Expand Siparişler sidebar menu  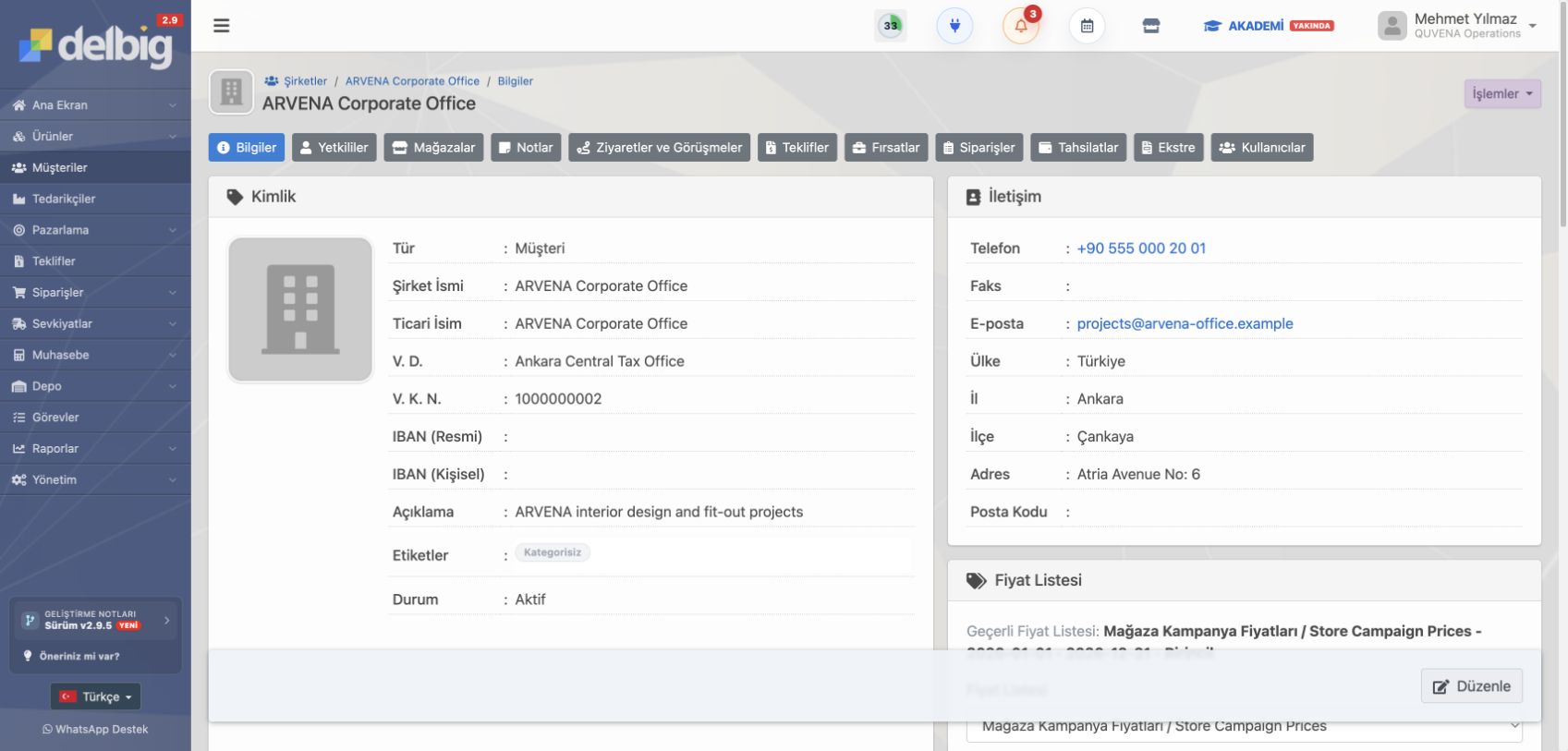pos(95,293)
